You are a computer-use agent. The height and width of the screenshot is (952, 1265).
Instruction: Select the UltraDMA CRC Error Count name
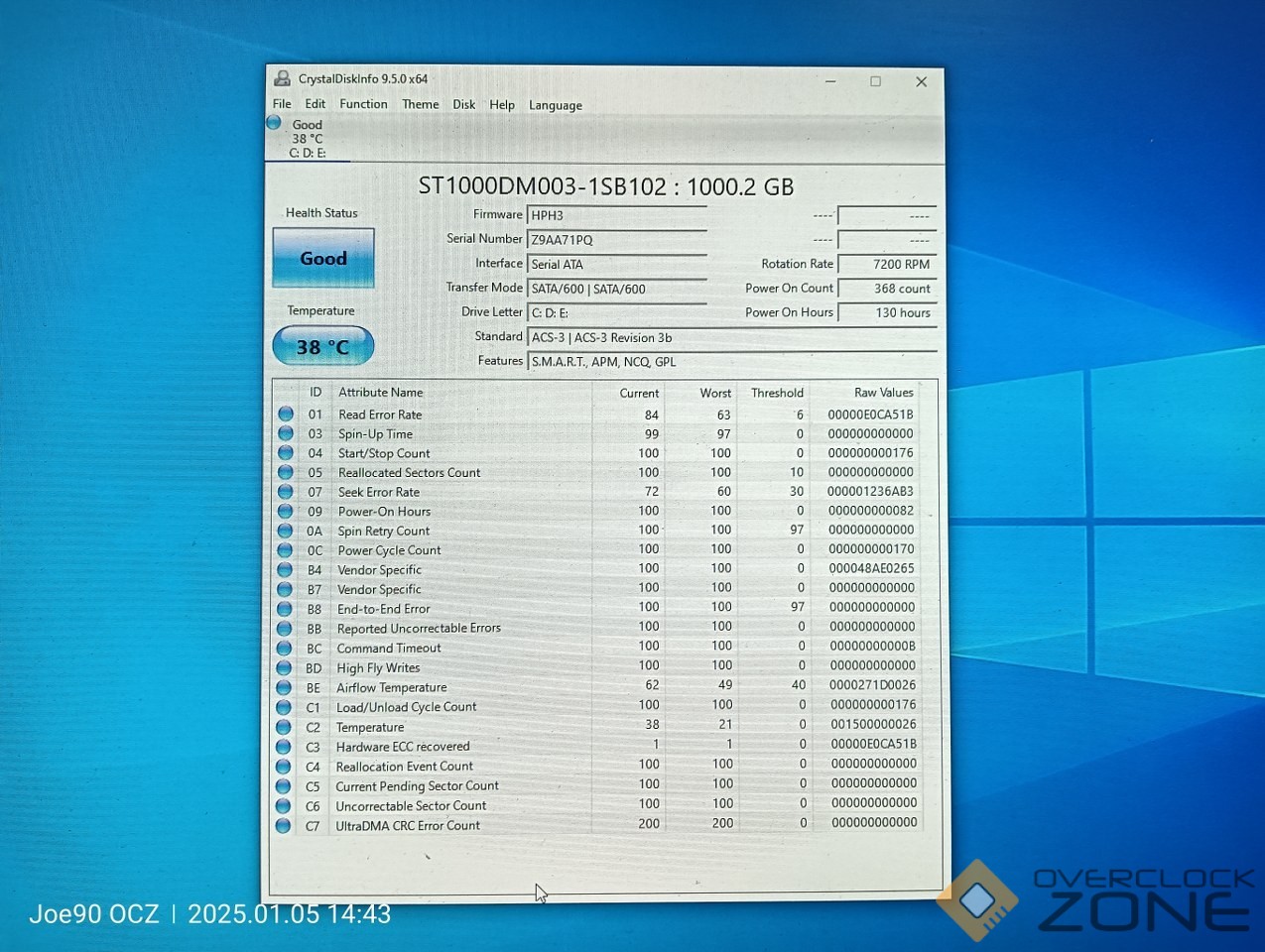(x=408, y=826)
